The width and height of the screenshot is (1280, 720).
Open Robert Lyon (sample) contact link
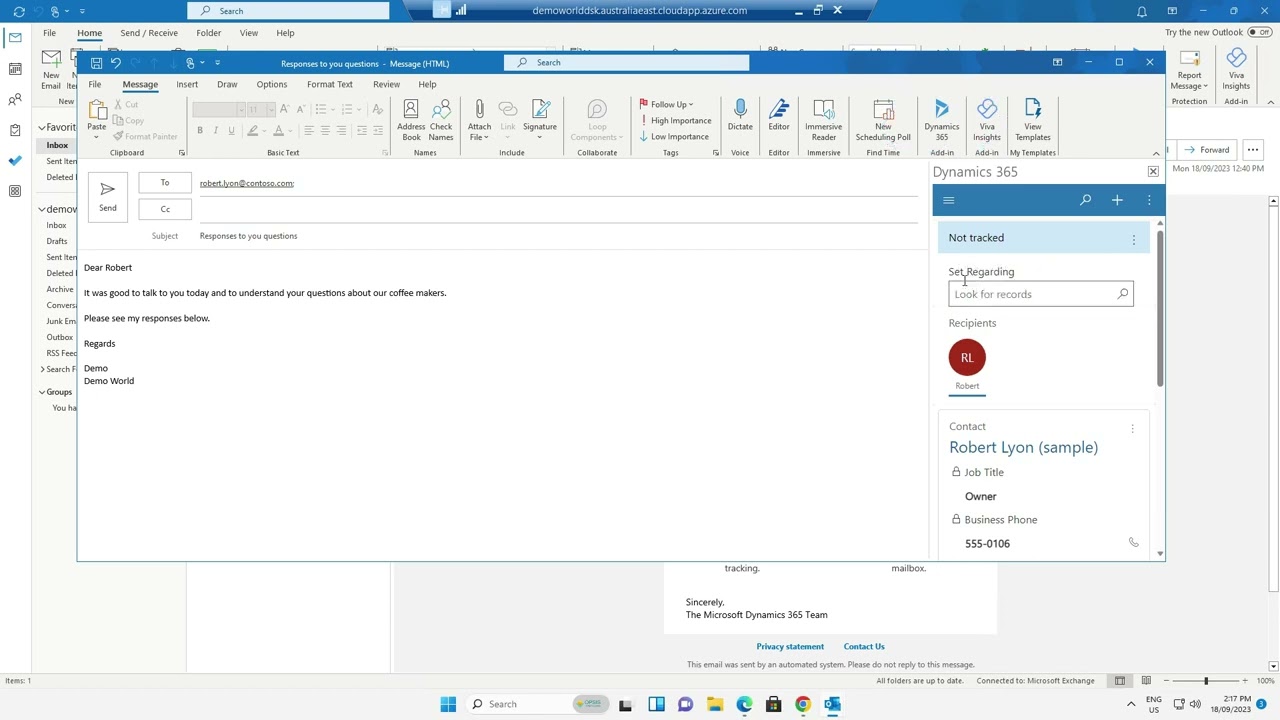pyautogui.click(x=1023, y=447)
